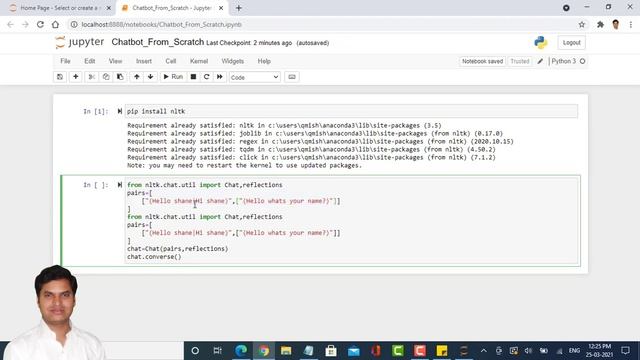Click the Jupyter logo
640x360 pixels.
coord(80,42)
